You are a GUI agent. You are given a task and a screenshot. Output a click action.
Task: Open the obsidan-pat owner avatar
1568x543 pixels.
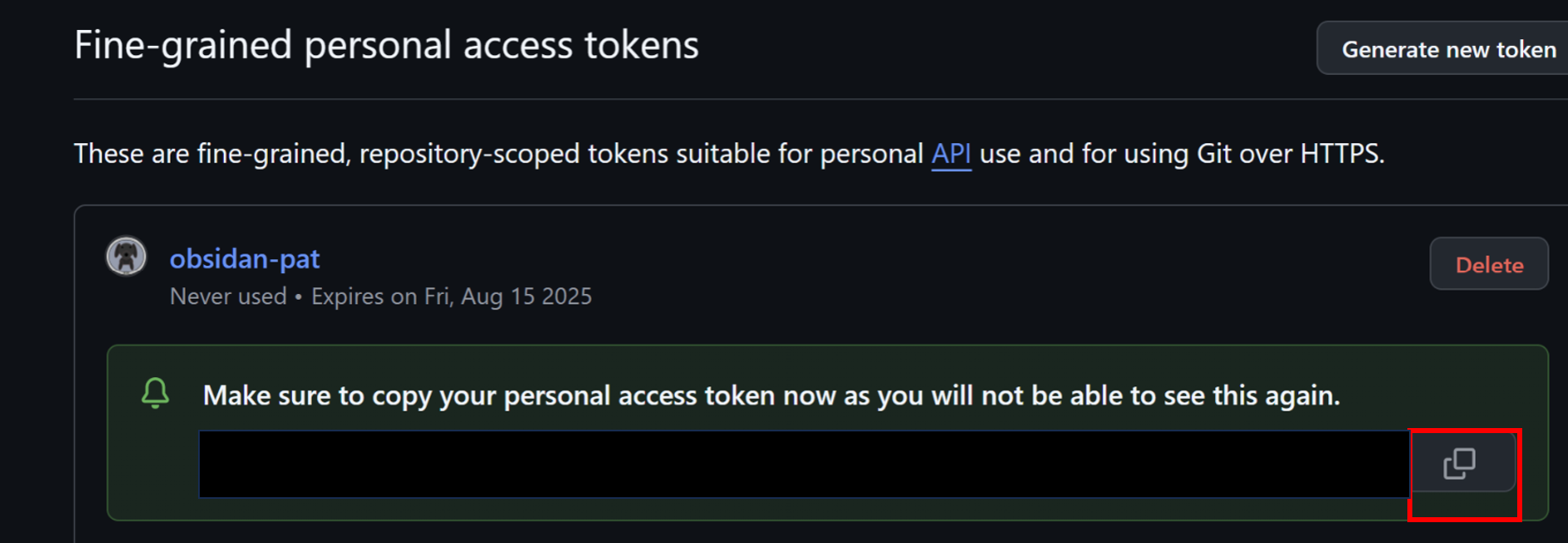(x=127, y=257)
